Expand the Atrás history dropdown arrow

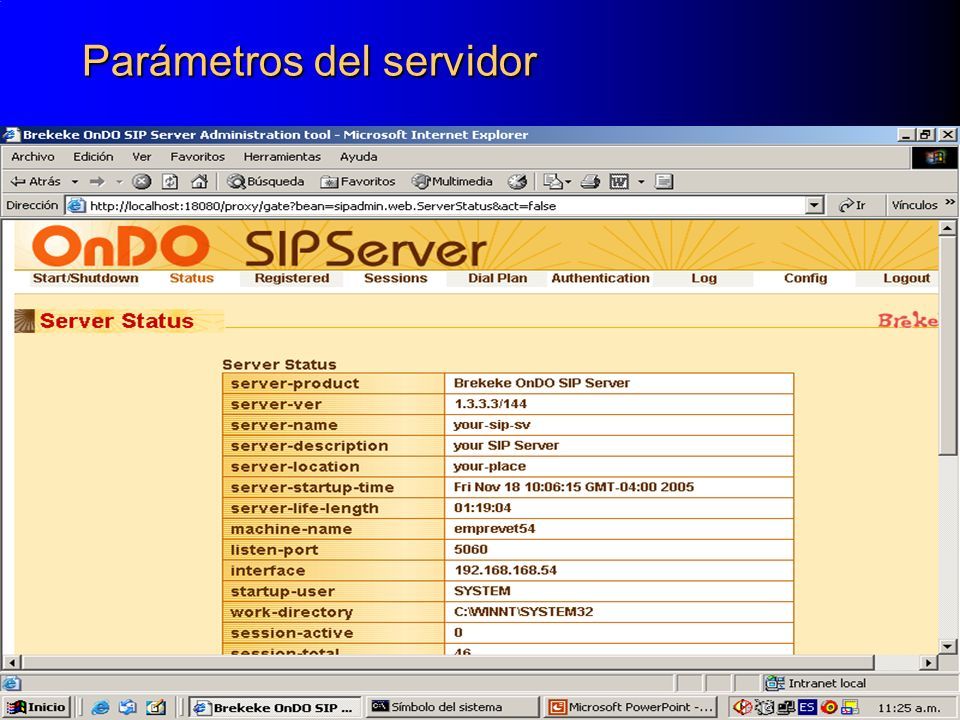[75, 182]
